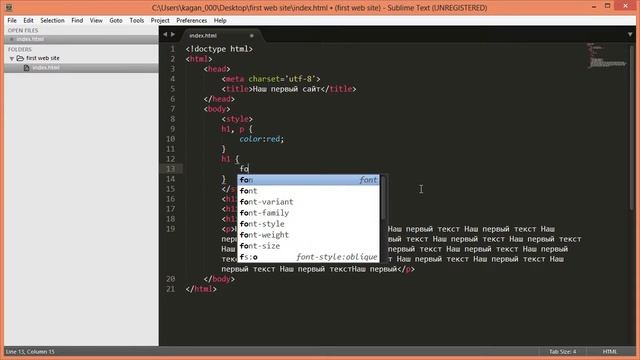Open the Tab Size: 4 selector
640x360 pixels.
tap(562, 351)
